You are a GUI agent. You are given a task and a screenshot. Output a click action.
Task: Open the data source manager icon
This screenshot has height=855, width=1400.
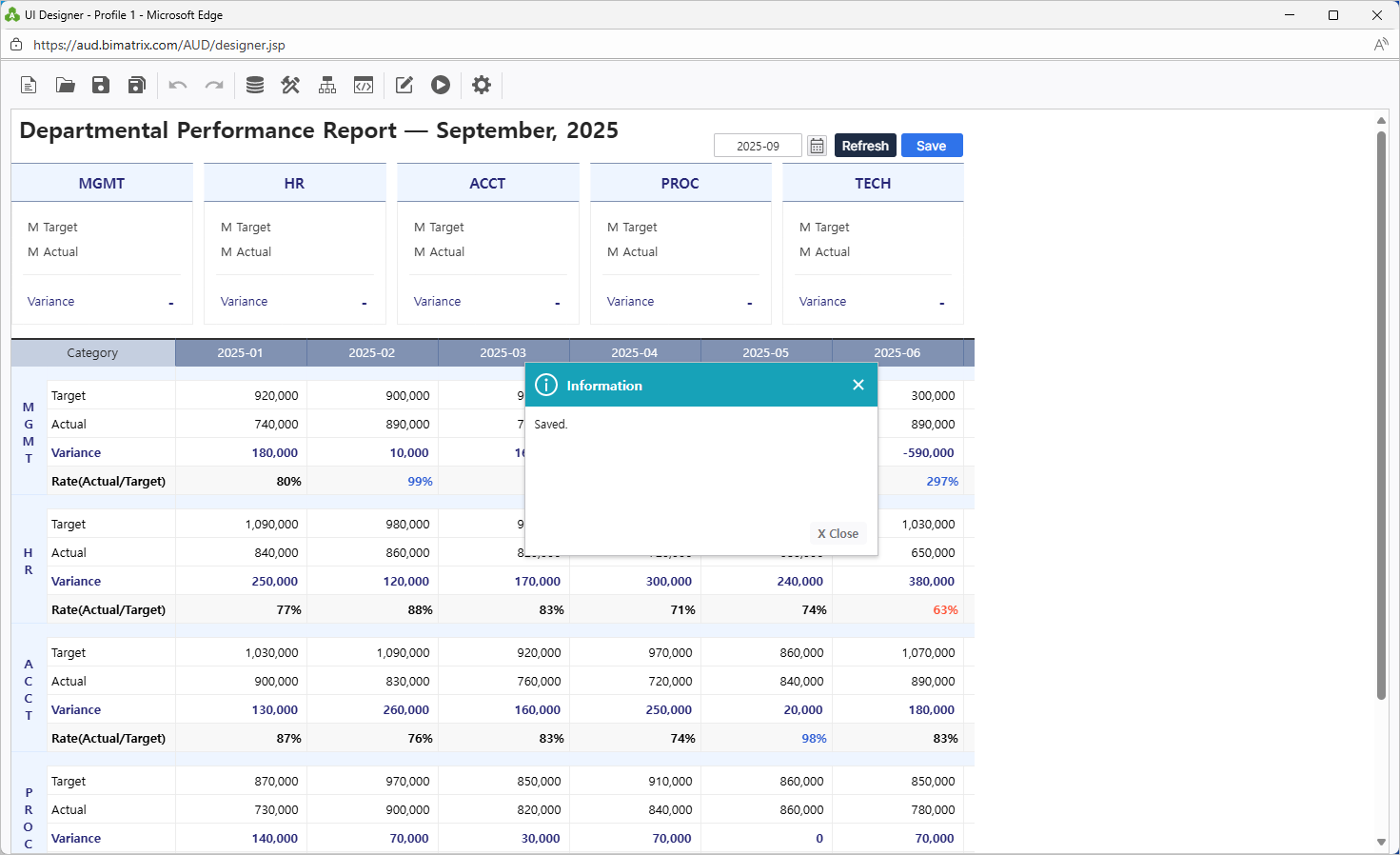[254, 85]
